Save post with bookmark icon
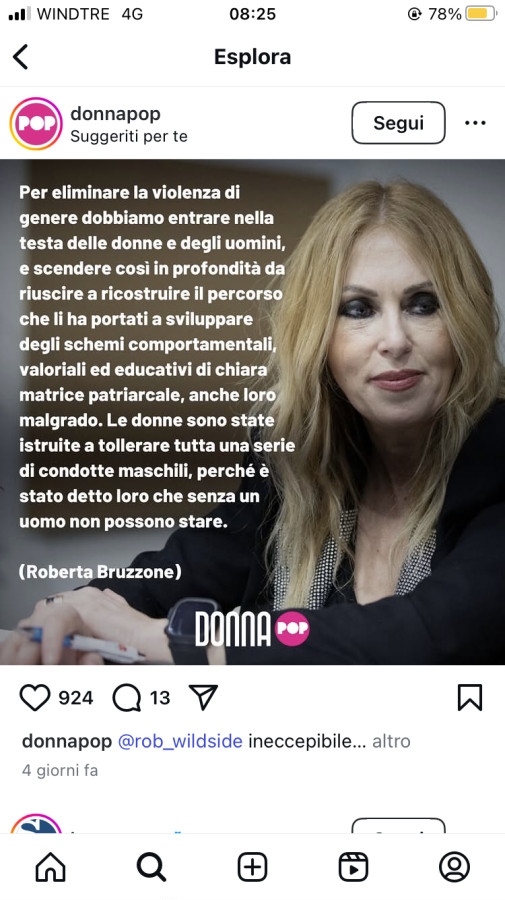The image size is (505, 900). point(470,697)
